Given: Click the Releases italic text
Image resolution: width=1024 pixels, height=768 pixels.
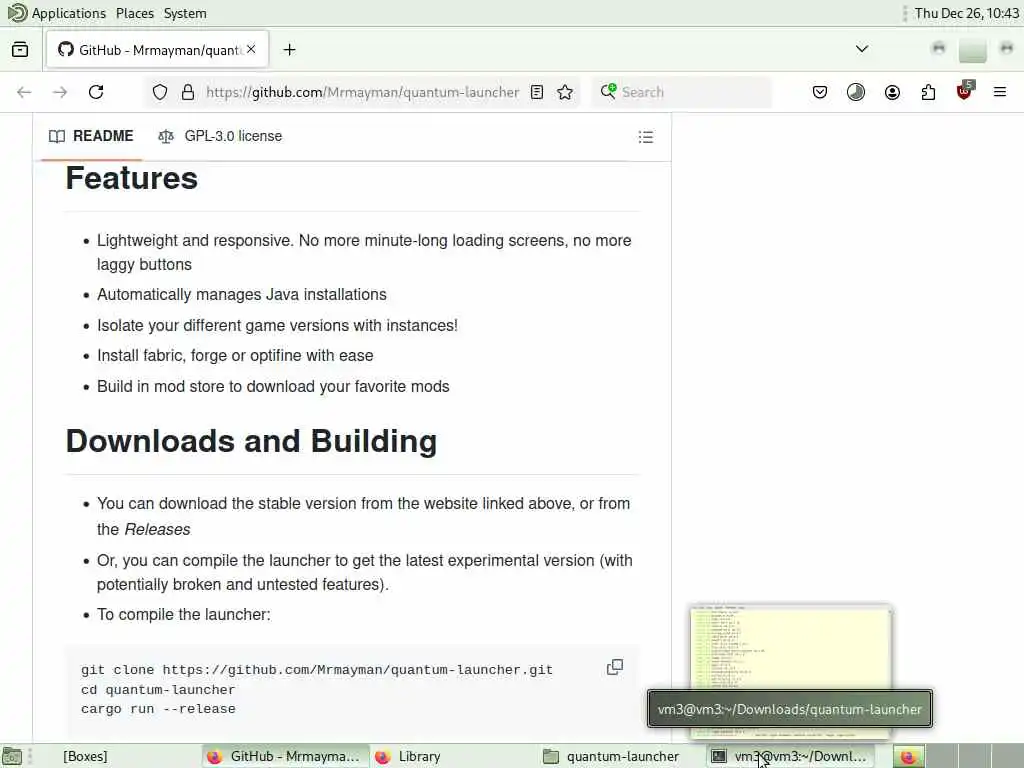Looking at the screenshot, I should point(157,530).
